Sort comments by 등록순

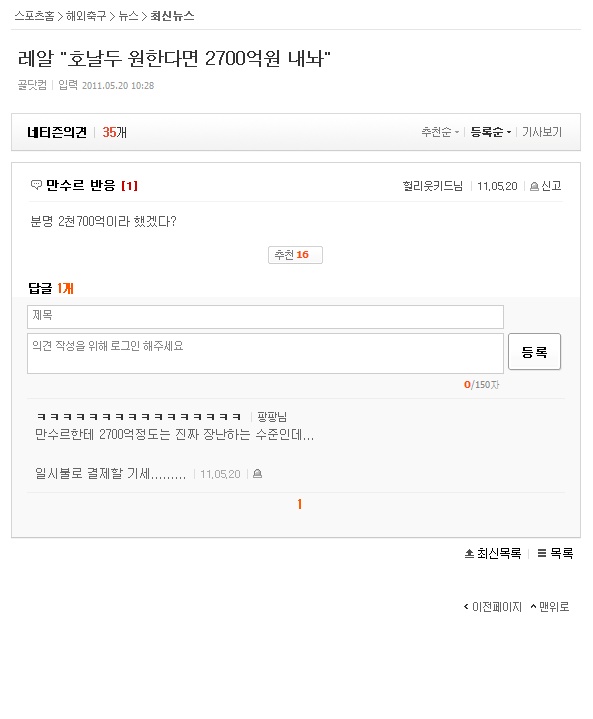[x=490, y=132]
